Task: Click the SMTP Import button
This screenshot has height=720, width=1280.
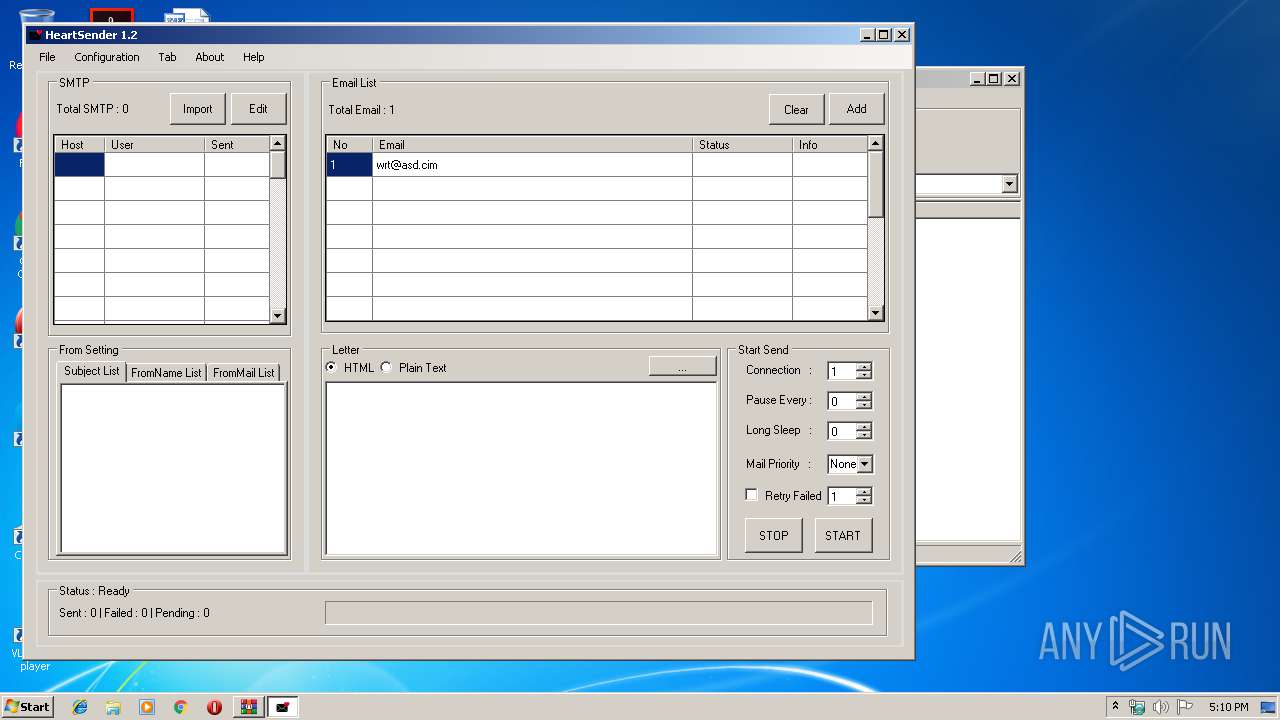Action: [x=198, y=109]
